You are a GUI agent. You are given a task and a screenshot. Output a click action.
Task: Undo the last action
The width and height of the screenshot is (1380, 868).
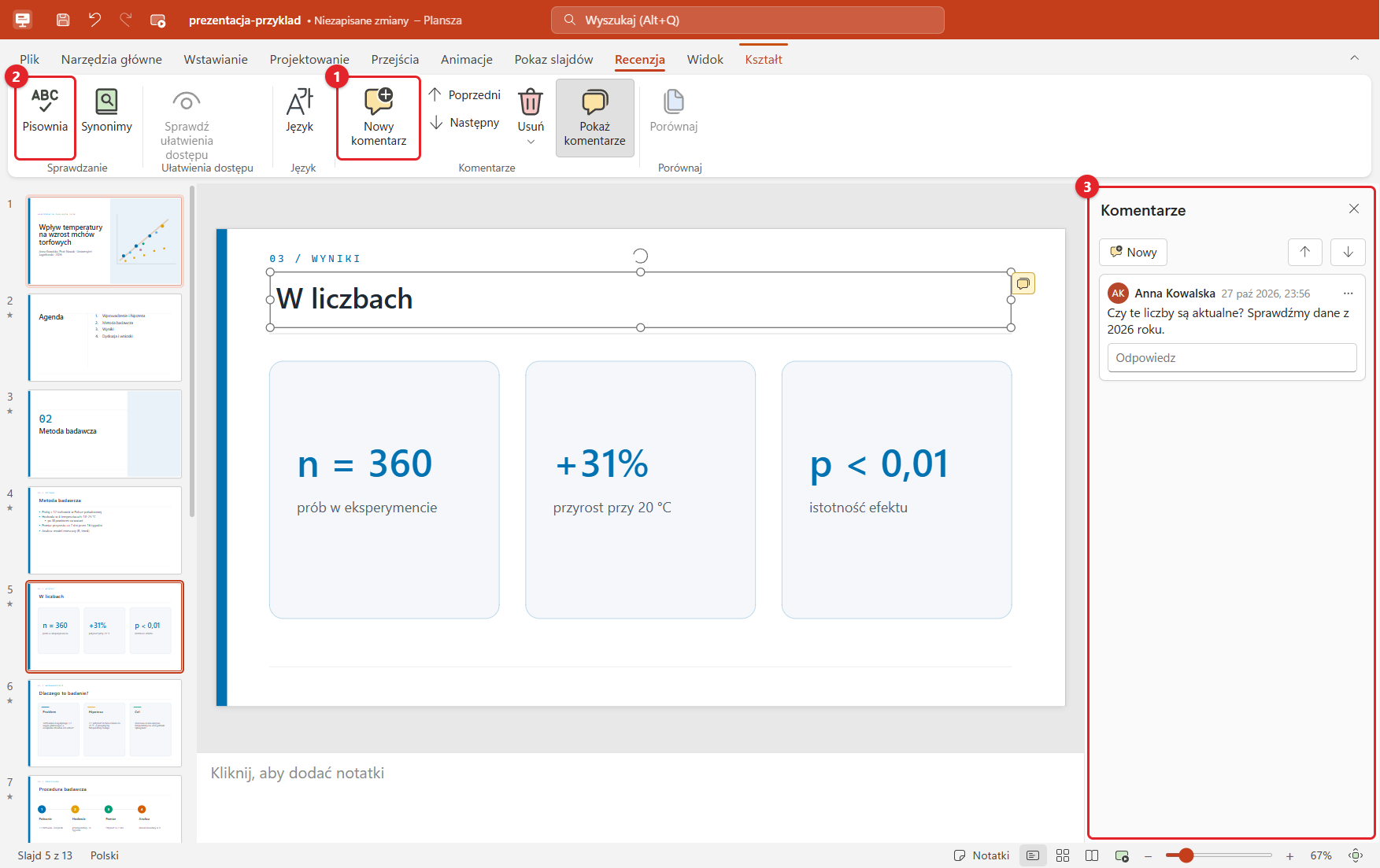pyautogui.click(x=94, y=20)
